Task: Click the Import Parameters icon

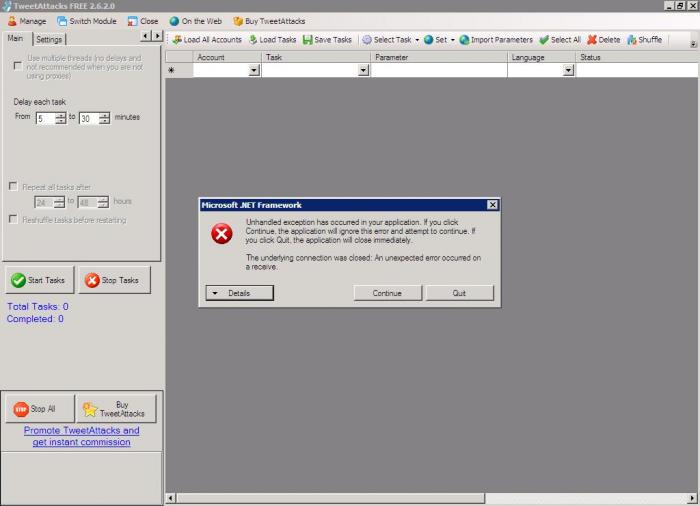Action: tap(464, 40)
